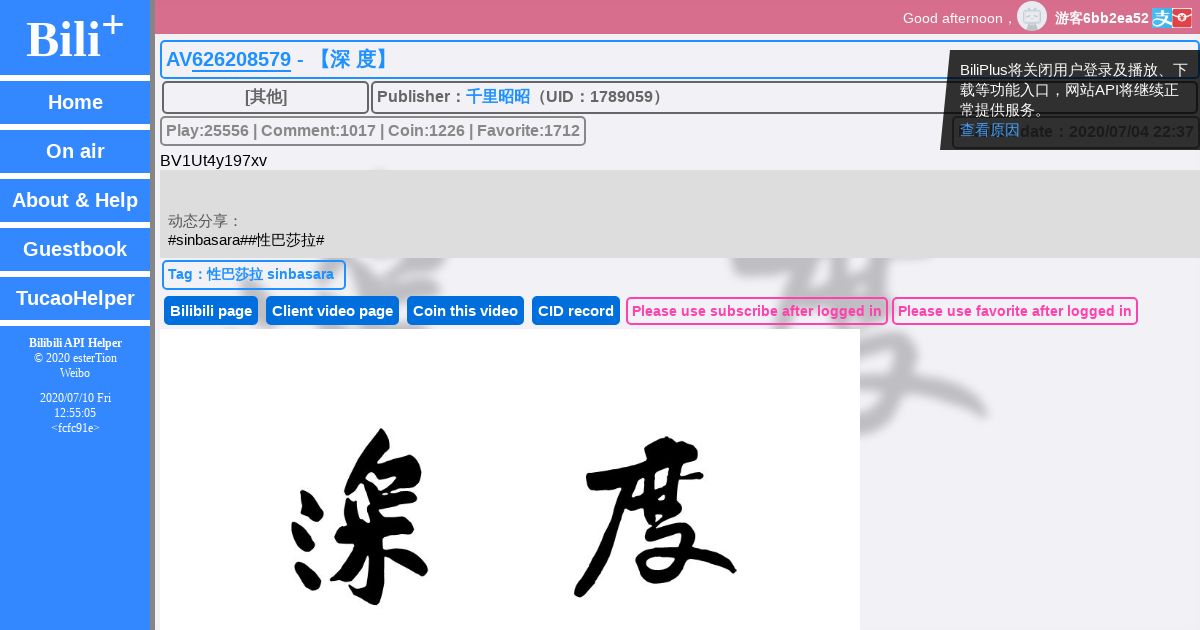Click the 性巴莎拉 tag link
Screen dimensions: 1200x630
pyautogui.click(x=235, y=274)
